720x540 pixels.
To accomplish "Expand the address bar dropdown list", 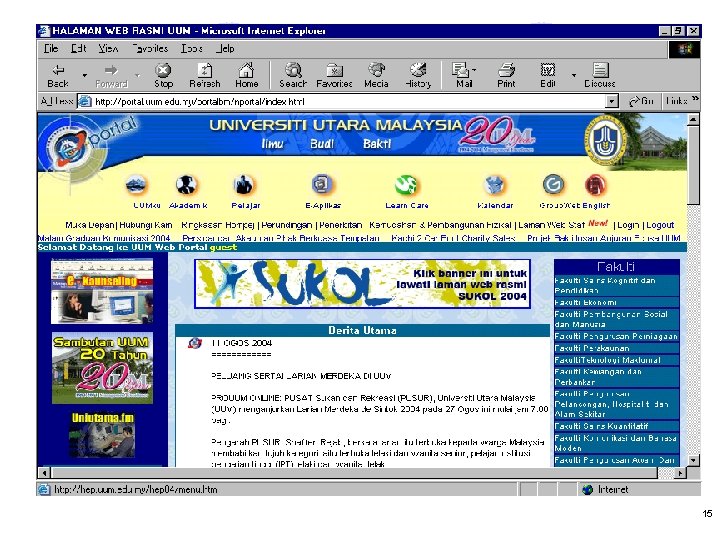I will 611,101.
